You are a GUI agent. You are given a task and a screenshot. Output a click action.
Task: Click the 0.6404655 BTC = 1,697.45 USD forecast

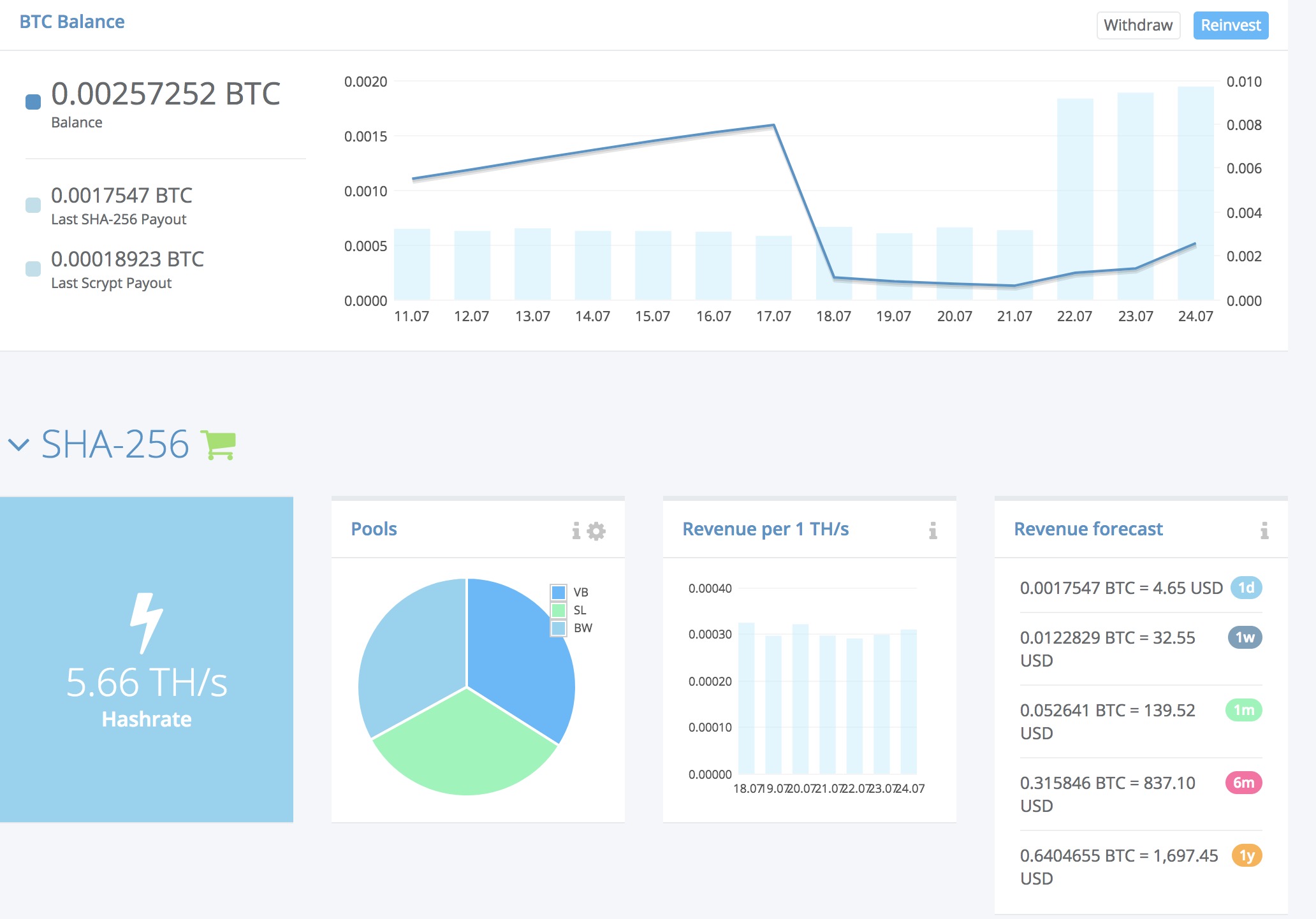point(1119,867)
